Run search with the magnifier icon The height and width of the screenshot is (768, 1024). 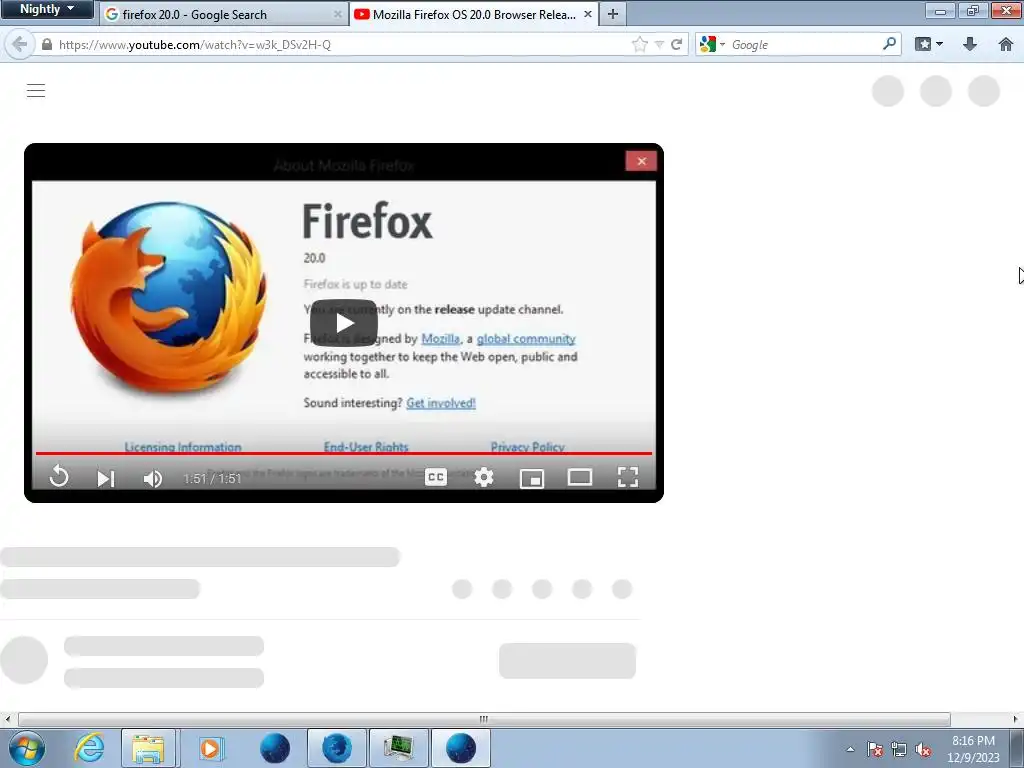coord(889,44)
